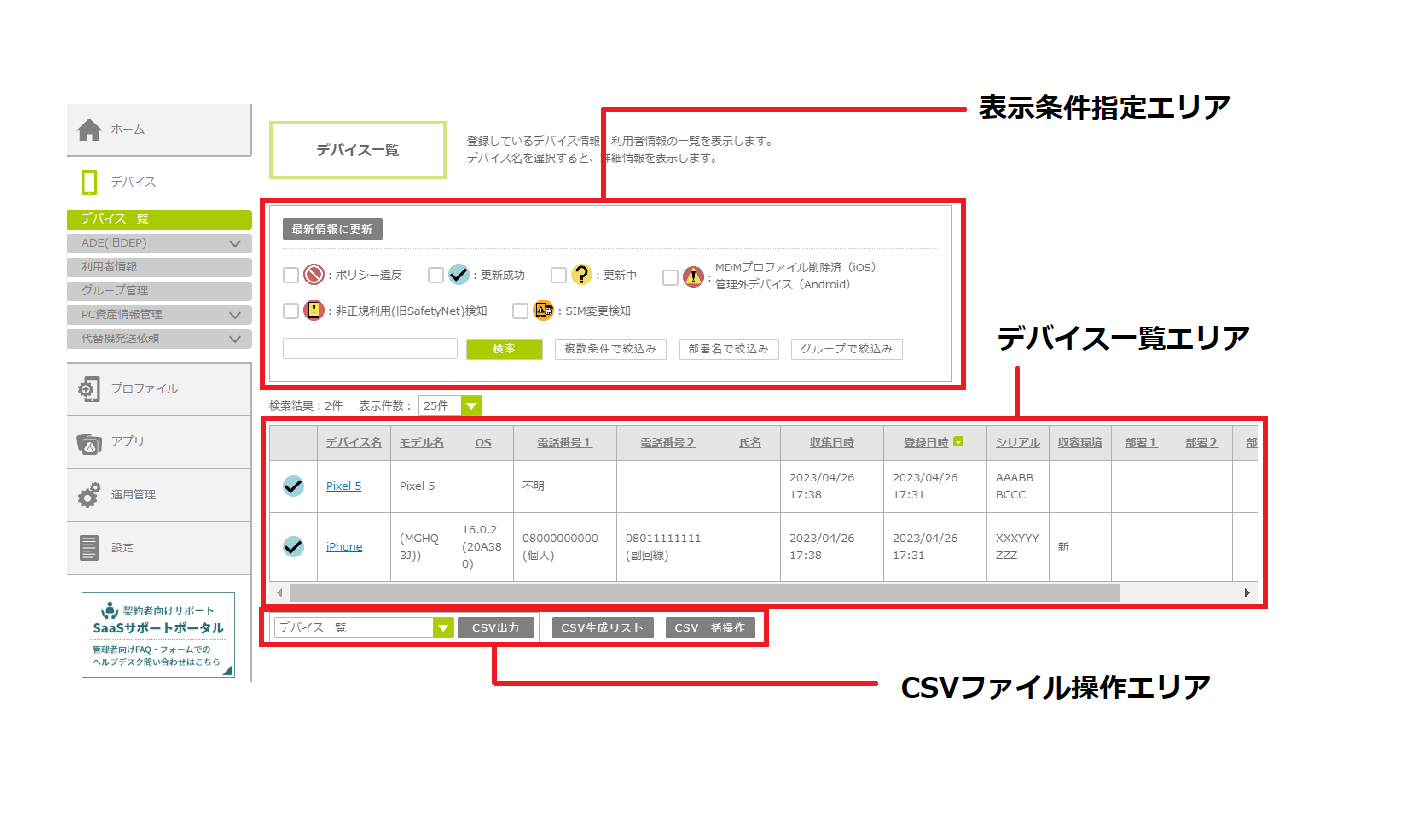Select the green Device phone icon
The image size is (1403, 818).
(90, 183)
